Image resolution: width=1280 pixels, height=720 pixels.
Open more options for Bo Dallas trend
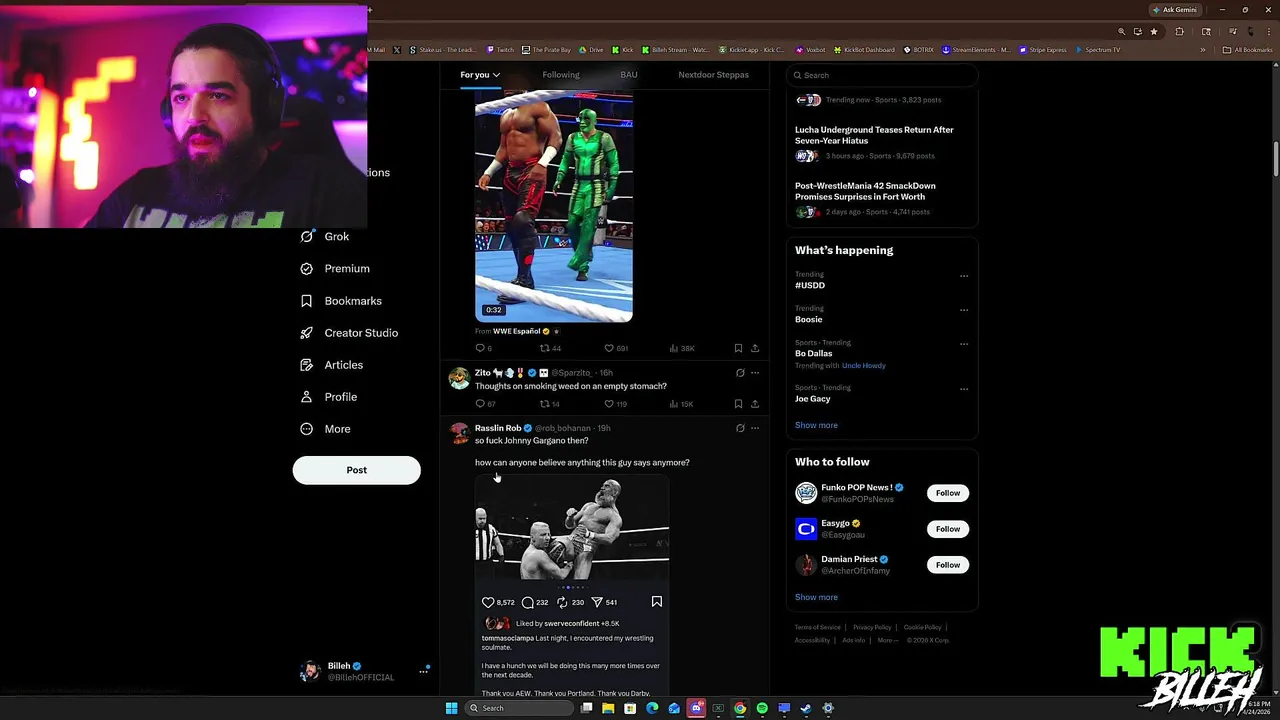click(964, 344)
